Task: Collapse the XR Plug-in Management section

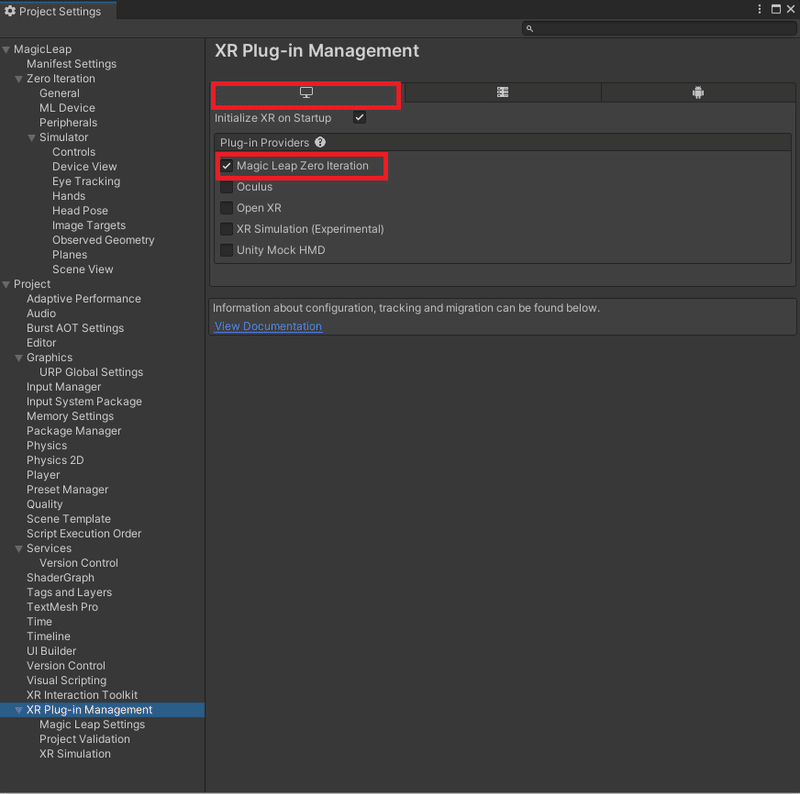Action: [x=19, y=710]
